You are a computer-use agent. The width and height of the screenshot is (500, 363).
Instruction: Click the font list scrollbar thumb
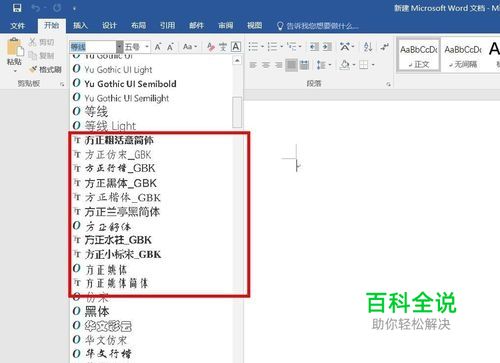point(237,112)
